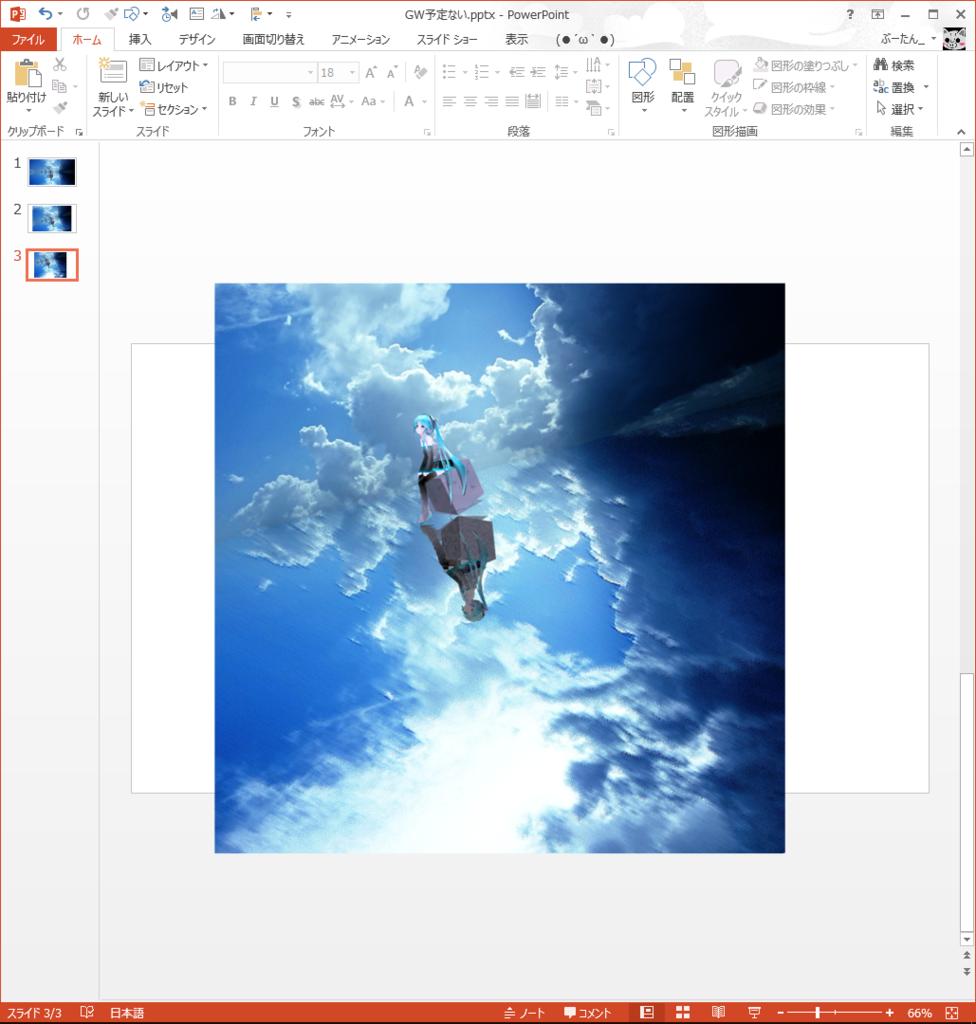Align text right

(491, 101)
